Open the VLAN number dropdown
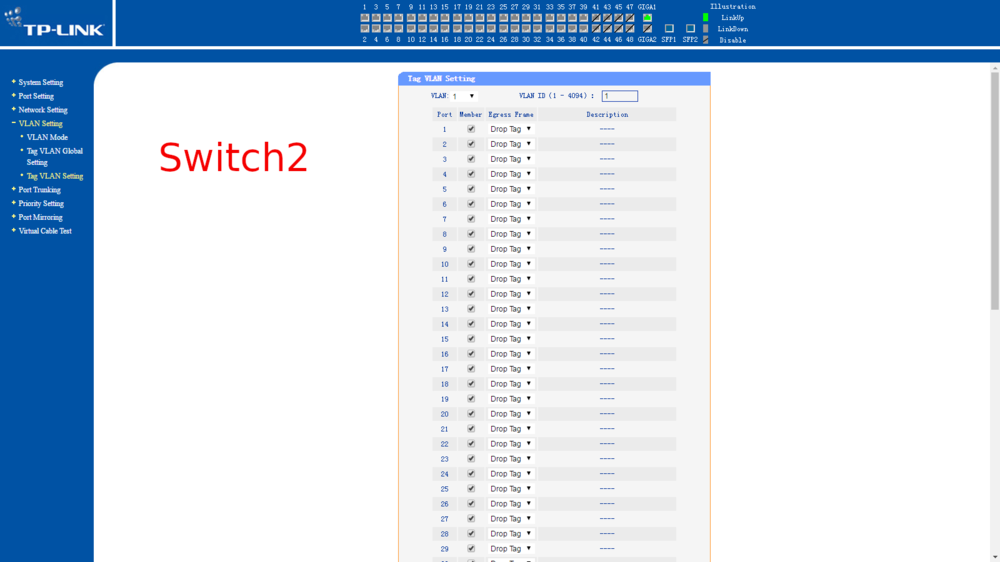The image size is (1000, 562). (464, 97)
